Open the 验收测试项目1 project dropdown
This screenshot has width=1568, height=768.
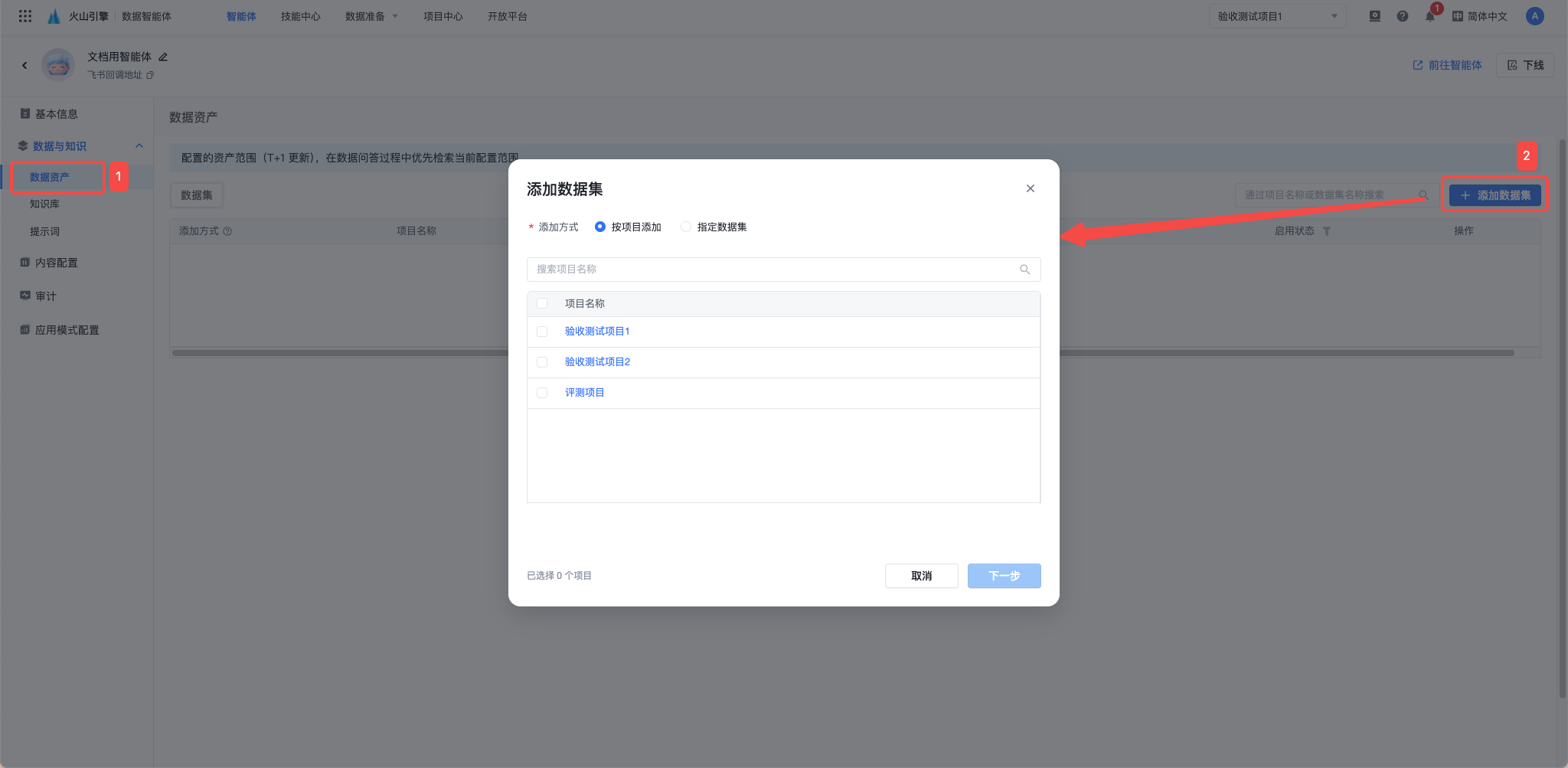click(x=1277, y=16)
